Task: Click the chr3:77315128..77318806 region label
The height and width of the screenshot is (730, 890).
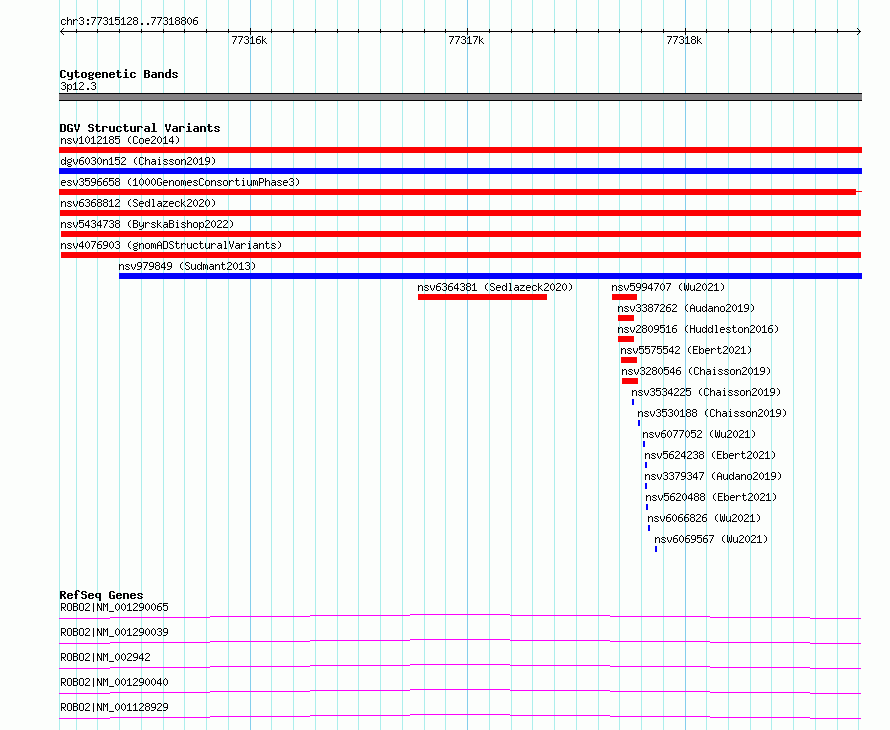Action: pyautogui.click(x=129, y=22)
